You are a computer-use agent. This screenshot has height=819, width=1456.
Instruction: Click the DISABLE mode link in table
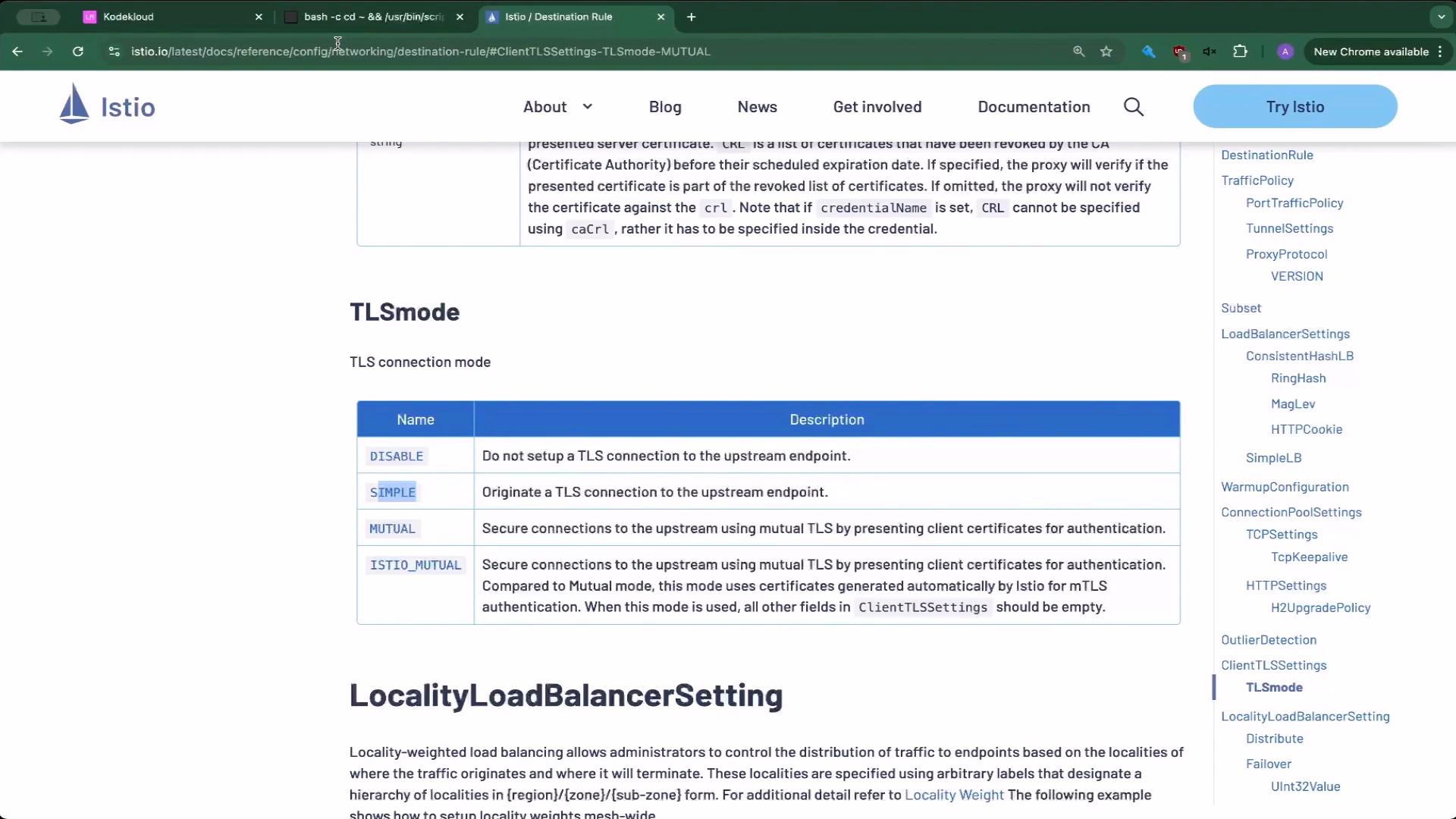[x=397, y=457]
